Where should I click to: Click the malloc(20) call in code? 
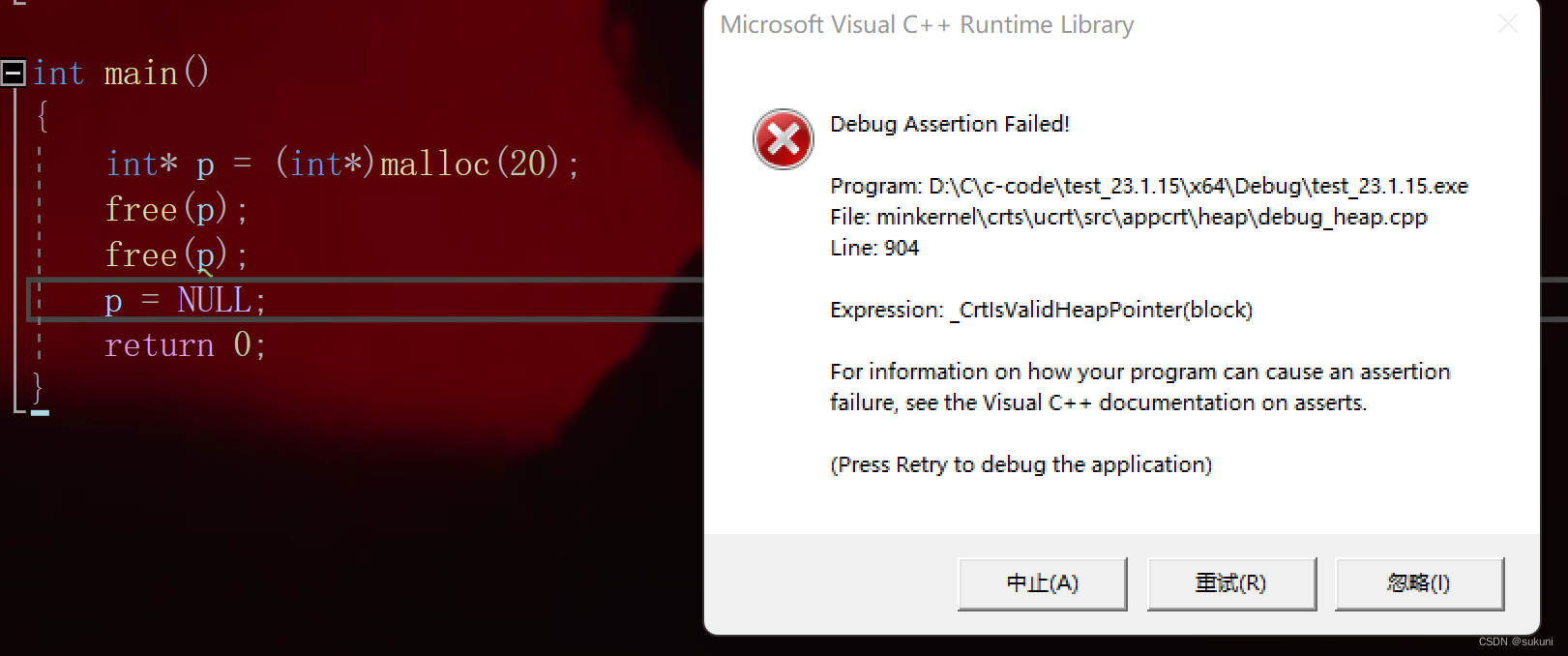[469, 164]
